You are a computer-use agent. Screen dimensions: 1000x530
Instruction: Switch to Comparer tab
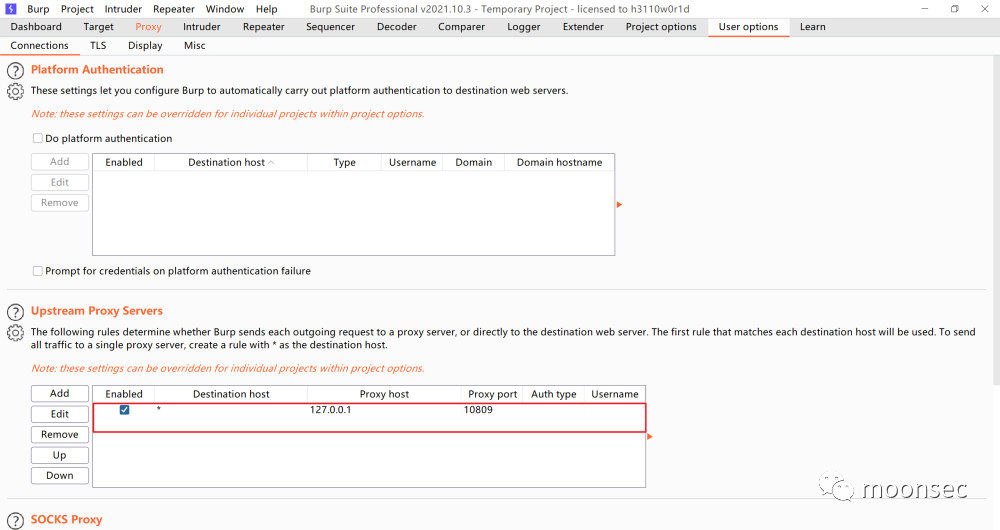click(x=461, y=27)
